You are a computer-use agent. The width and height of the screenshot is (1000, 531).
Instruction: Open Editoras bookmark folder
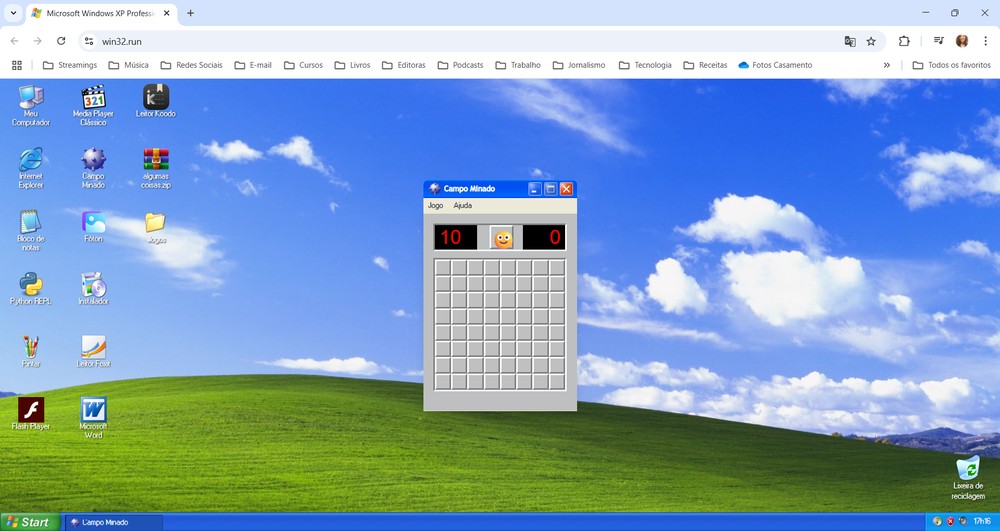click(x=404, y=65)
